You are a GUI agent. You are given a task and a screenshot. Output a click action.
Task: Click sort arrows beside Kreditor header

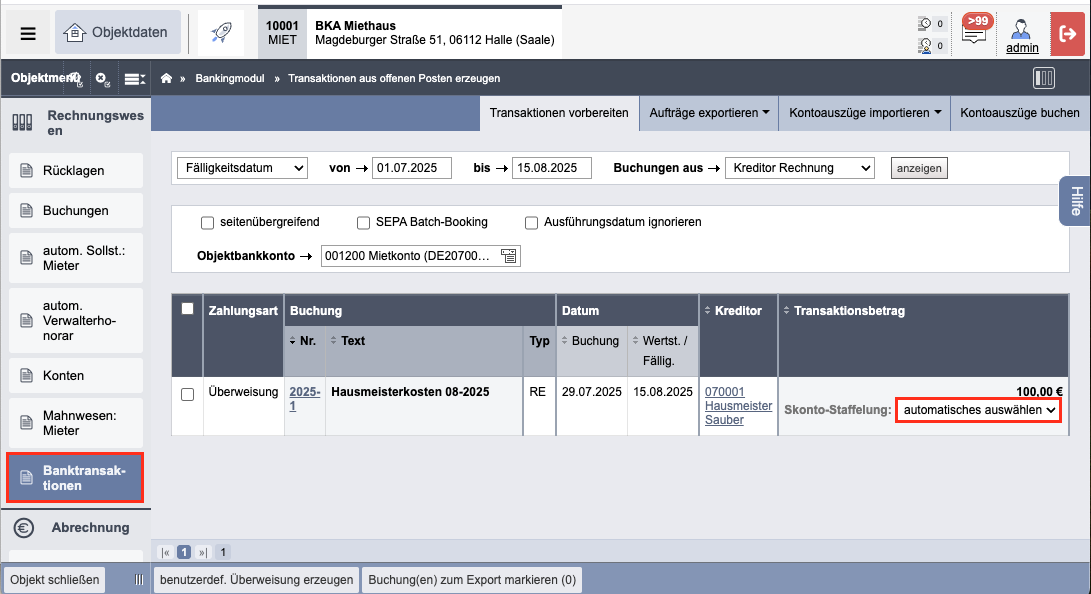coord(708,311)
